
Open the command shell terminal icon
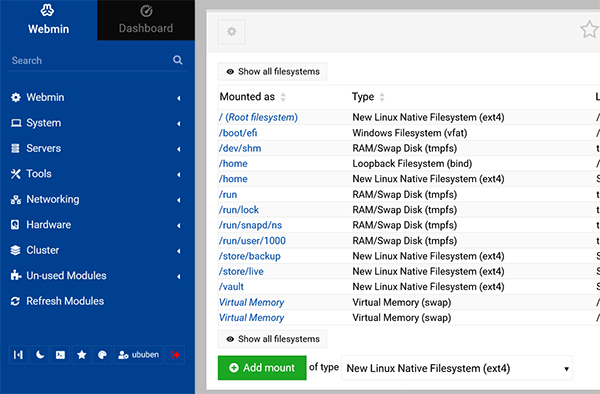point(60,355)
